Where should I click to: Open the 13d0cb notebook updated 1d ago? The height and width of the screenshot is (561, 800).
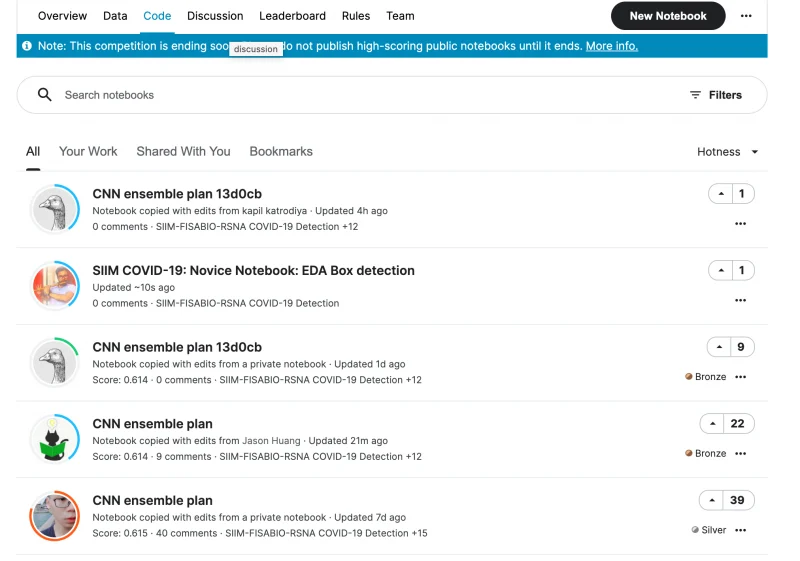pos(177,347)
